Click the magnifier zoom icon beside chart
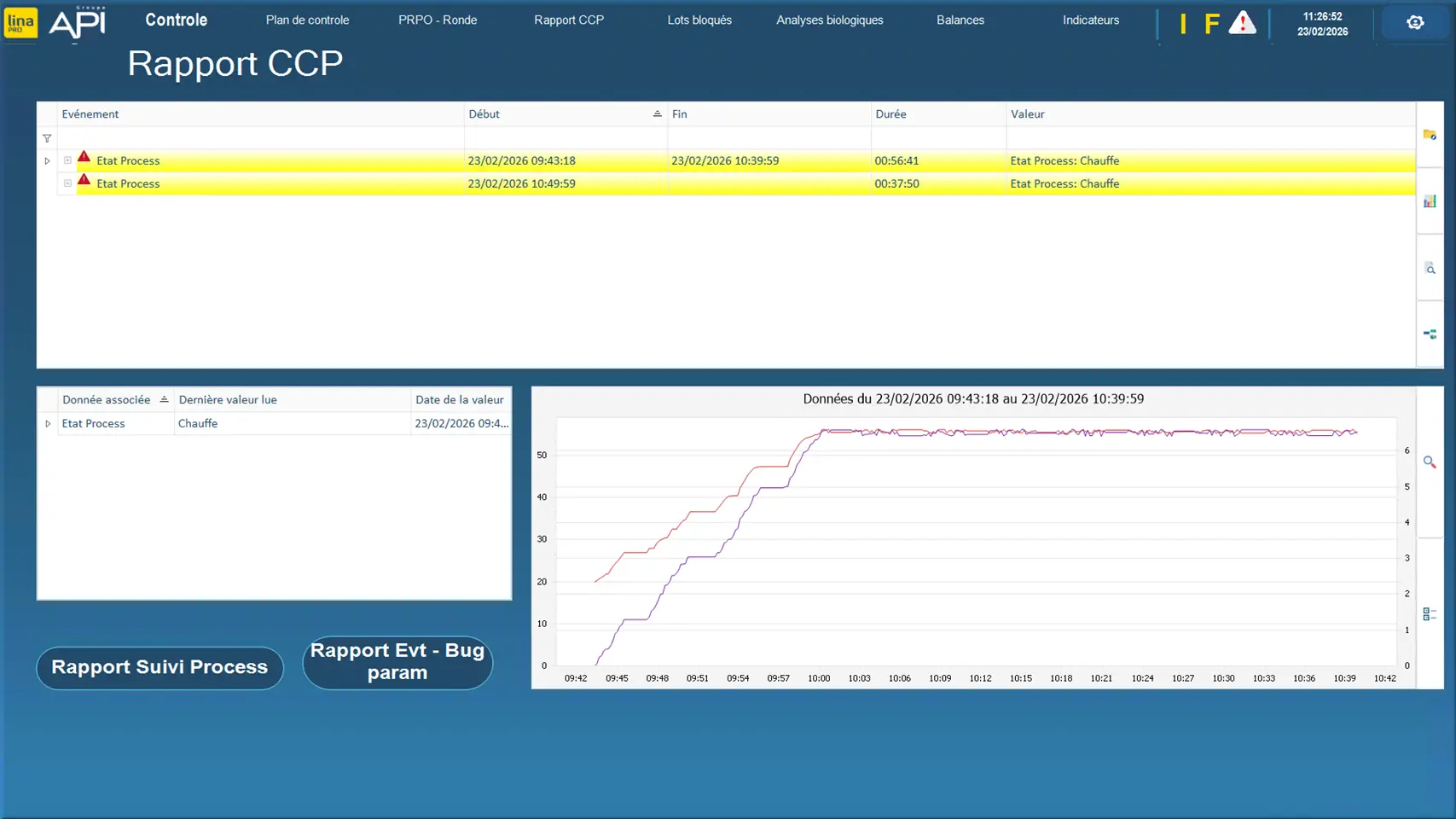This screenshot has height=819, width=1456. click(x=1430, y=462)
